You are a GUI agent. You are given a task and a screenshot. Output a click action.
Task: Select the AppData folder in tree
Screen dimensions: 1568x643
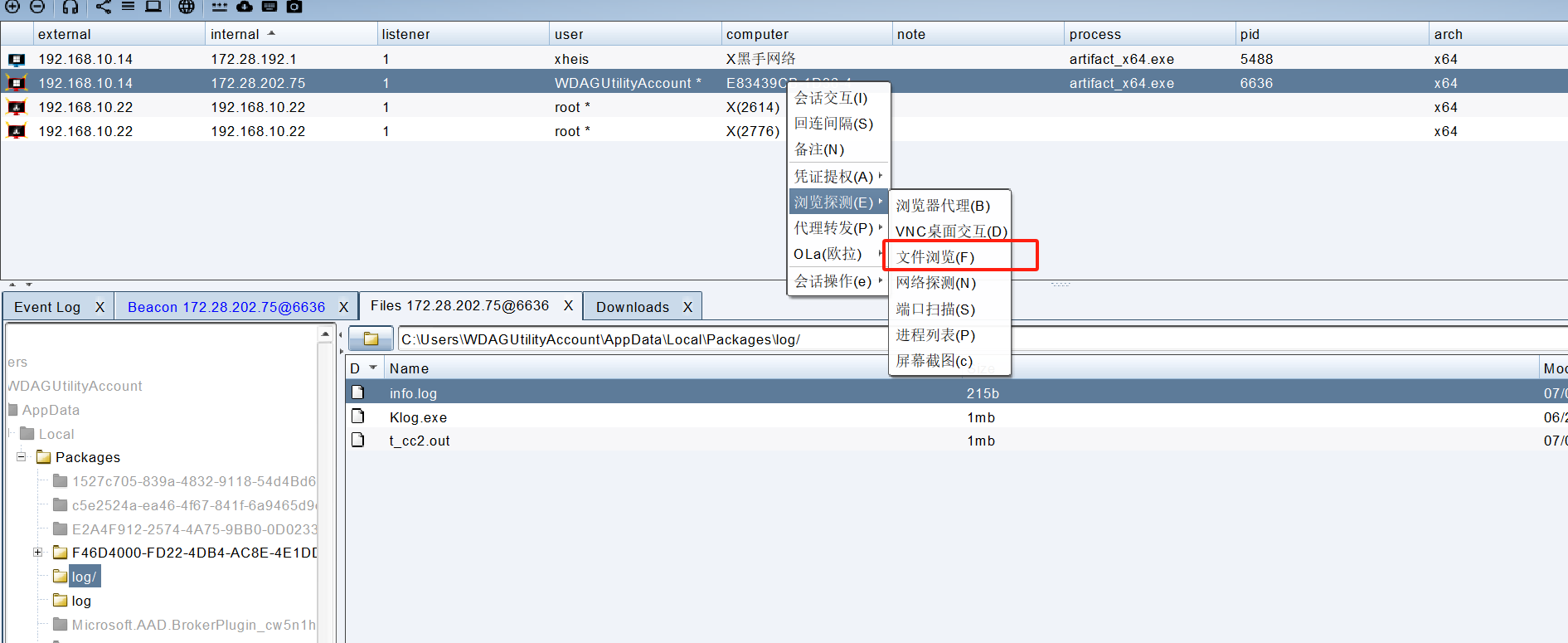tap(51, 410)
